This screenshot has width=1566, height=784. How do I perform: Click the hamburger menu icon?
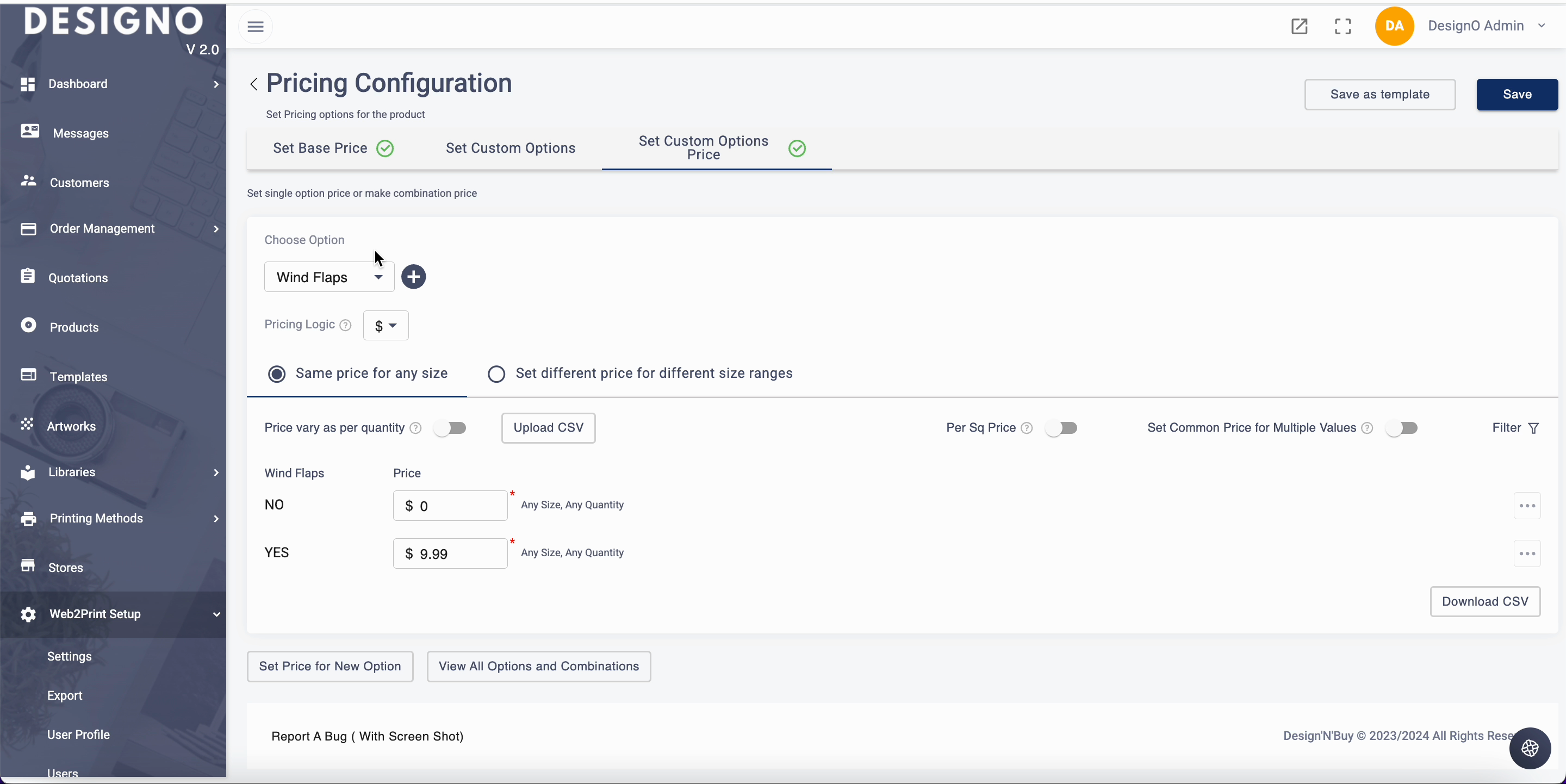pos(256,27)
